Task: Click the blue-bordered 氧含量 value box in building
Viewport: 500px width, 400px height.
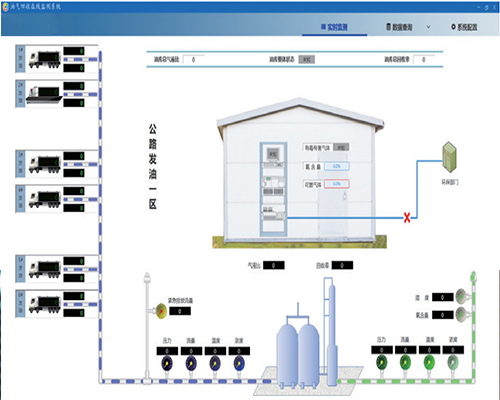Action: pyautogui.click(x=337, y=166)
